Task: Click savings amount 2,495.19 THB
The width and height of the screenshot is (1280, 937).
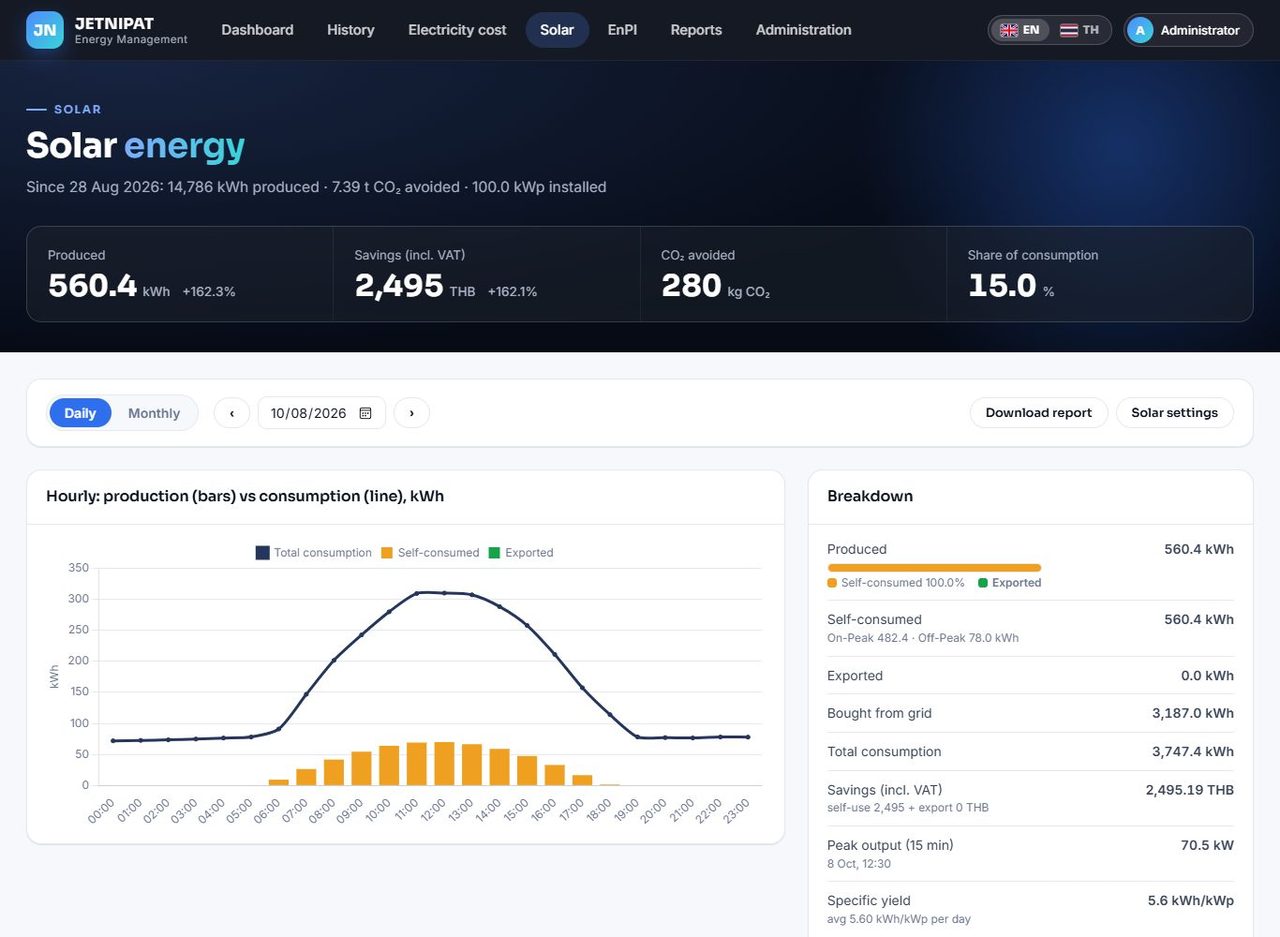Action: [x=1190, y=790]
